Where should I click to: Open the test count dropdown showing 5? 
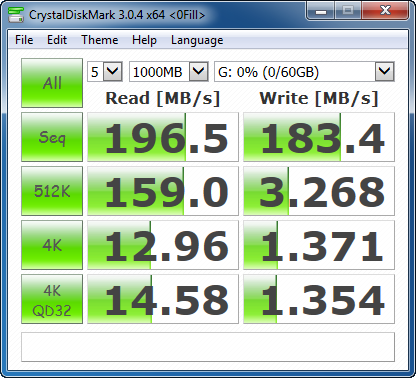[x=105, y=71]
